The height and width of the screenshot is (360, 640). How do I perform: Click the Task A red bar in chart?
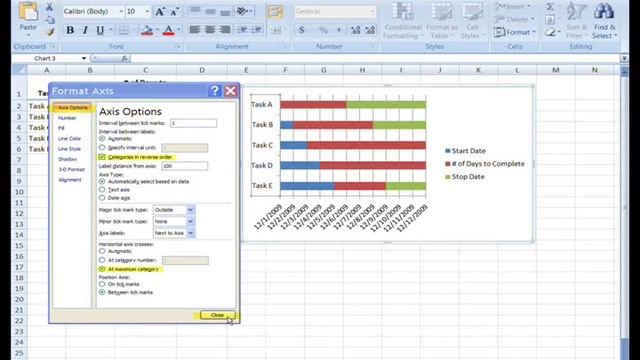click(313, 105)
